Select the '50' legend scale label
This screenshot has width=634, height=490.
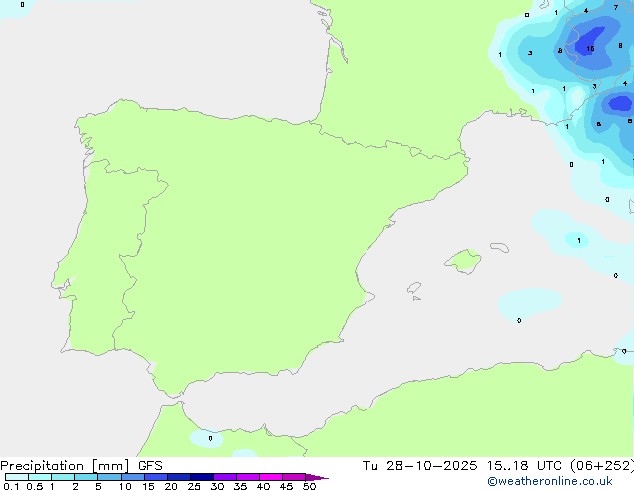pos(309,486)
